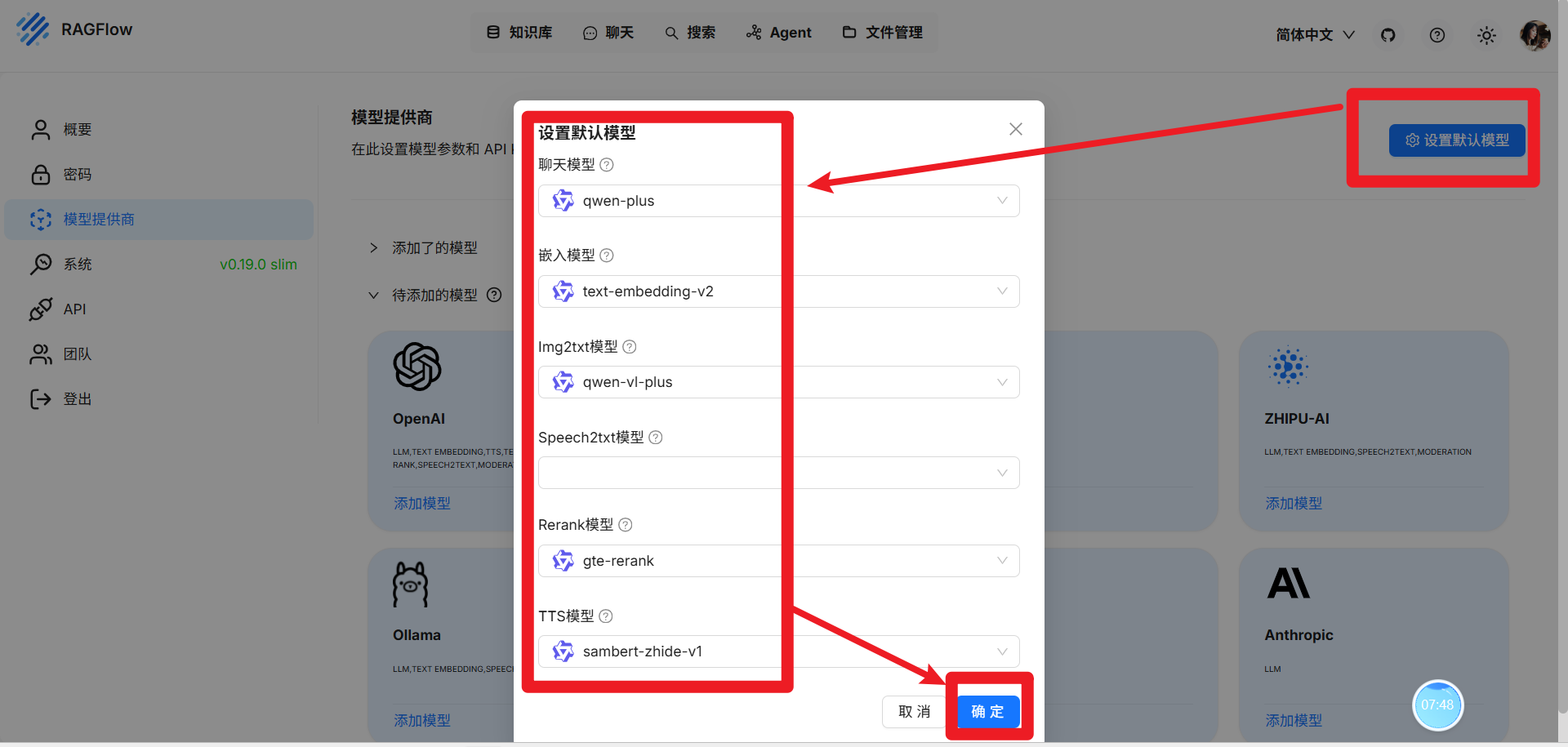
Task: Click the v0.19.0 slim version text
Action: point(258,265)
